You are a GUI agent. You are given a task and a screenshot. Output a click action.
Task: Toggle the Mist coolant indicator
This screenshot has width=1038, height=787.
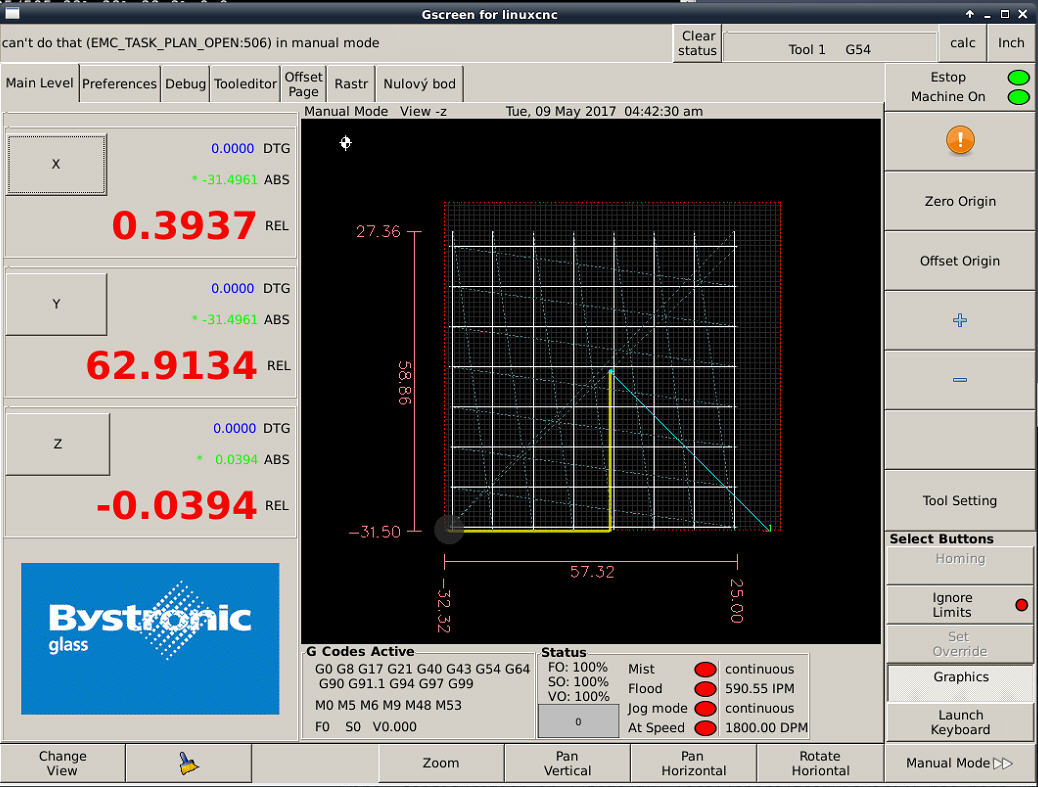[706, 669]
